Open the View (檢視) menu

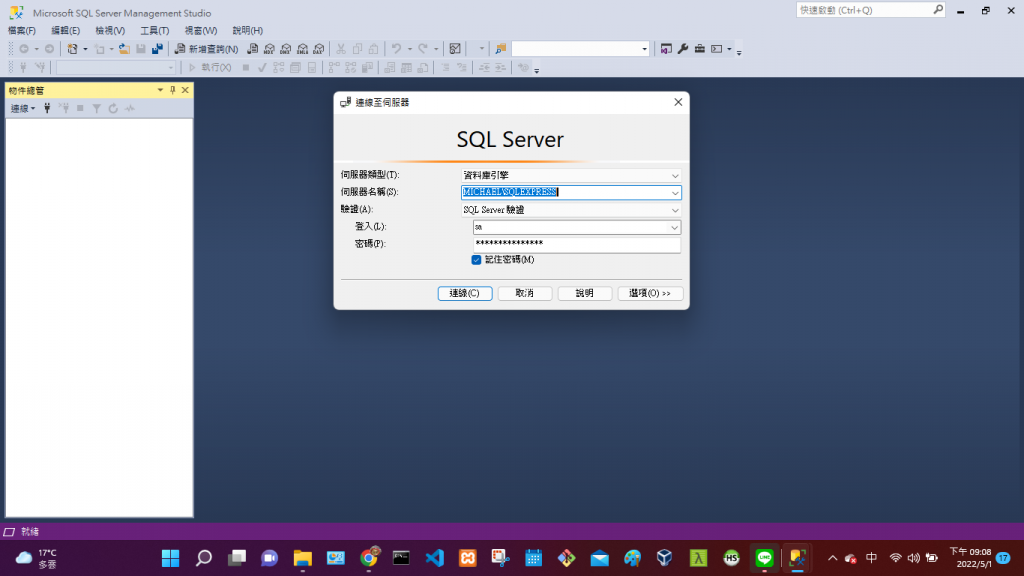(x=110, y=31)
